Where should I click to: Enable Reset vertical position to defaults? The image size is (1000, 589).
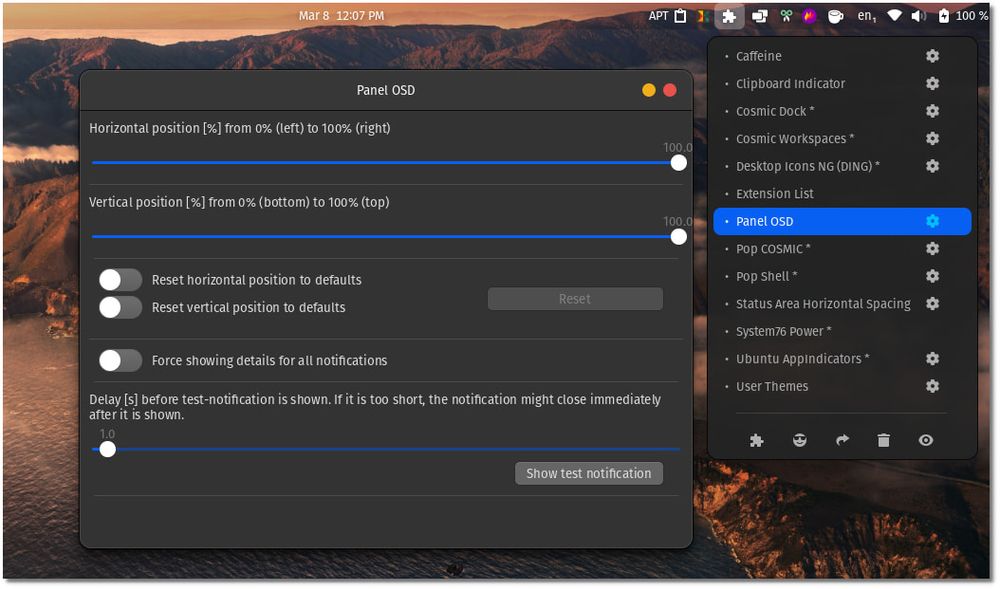120,308
